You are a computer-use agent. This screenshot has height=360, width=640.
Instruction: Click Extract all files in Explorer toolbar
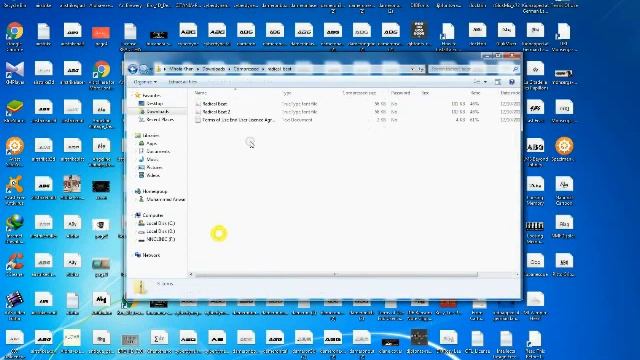click(183, 82)
